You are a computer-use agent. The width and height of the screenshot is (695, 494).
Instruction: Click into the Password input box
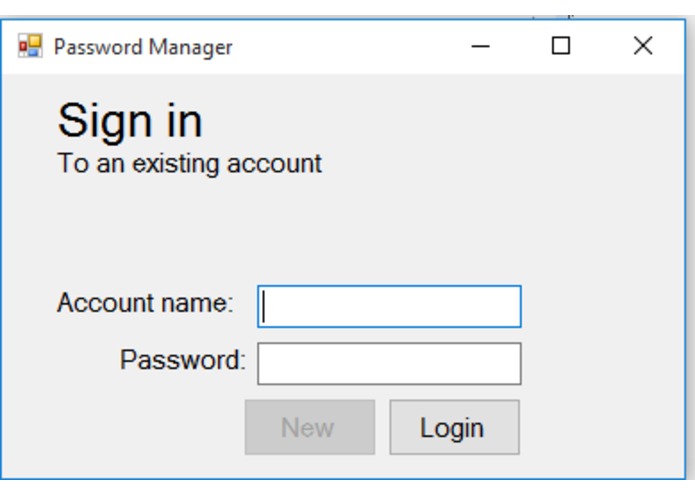click(389, 364)
